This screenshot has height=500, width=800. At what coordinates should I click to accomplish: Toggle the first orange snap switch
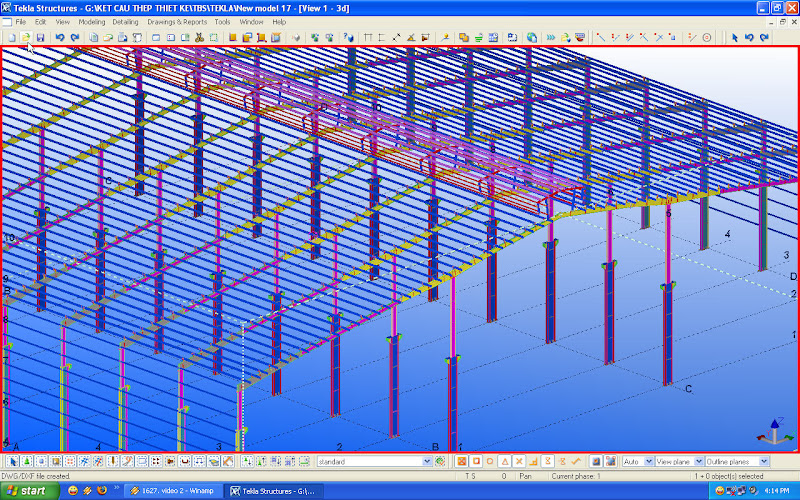tap(461, 461)
